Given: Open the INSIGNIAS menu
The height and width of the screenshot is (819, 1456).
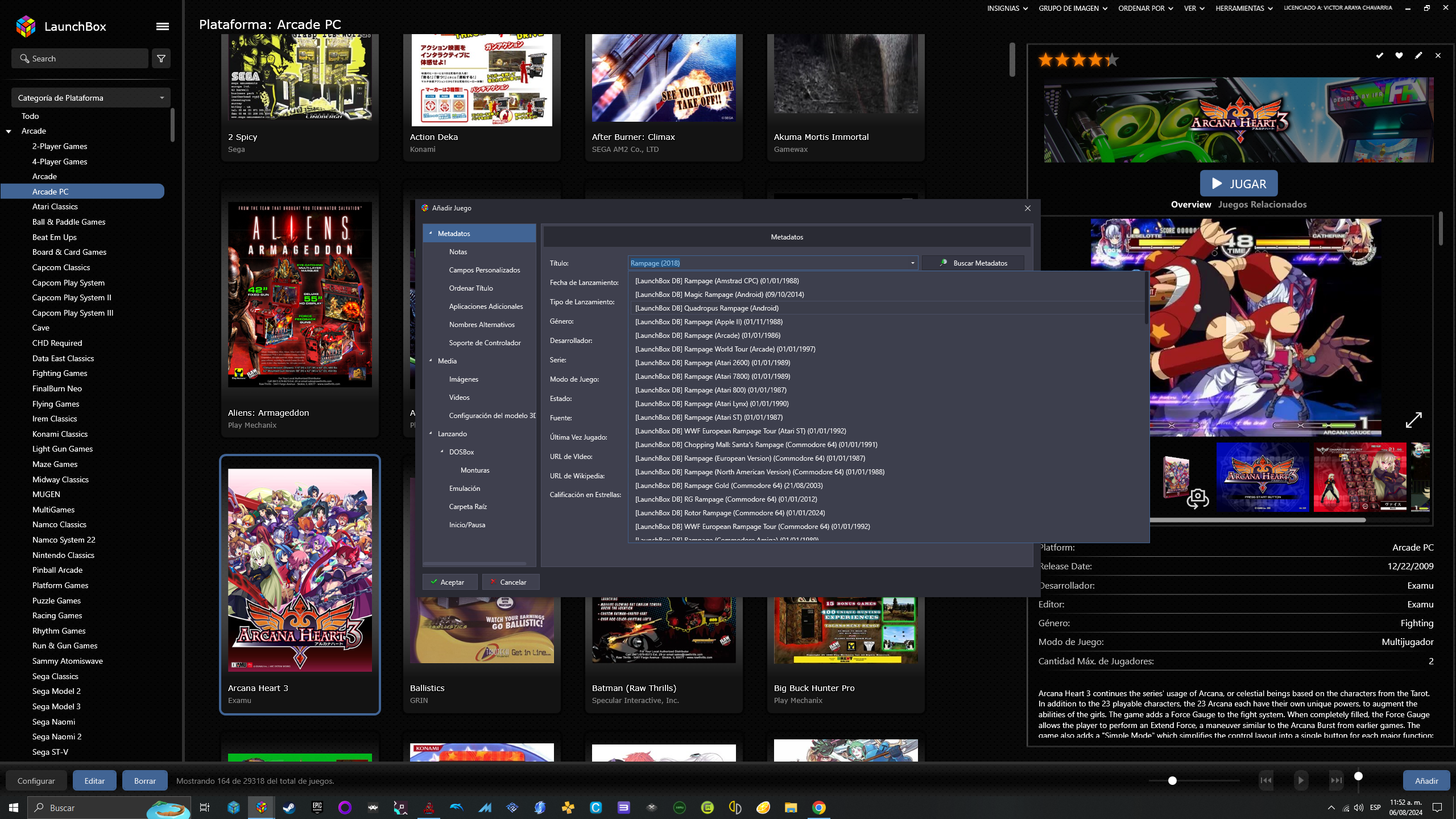Looking at the screenshot, I should pos(1007,8).
